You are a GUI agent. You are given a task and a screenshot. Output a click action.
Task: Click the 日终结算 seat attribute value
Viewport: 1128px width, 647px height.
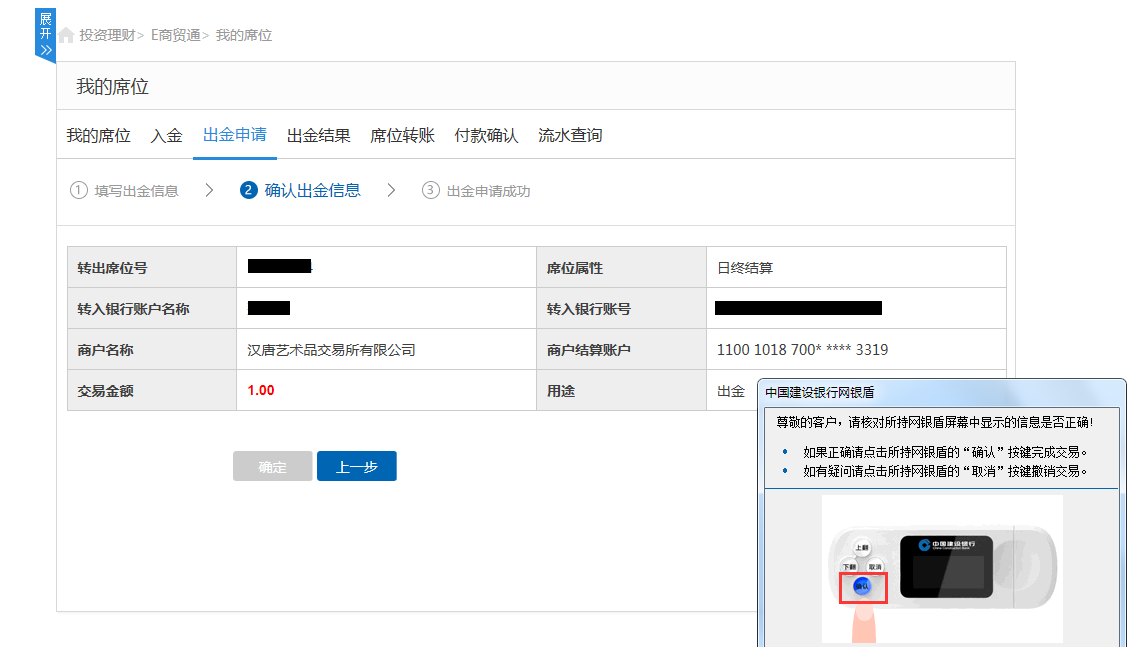[745, 268]
